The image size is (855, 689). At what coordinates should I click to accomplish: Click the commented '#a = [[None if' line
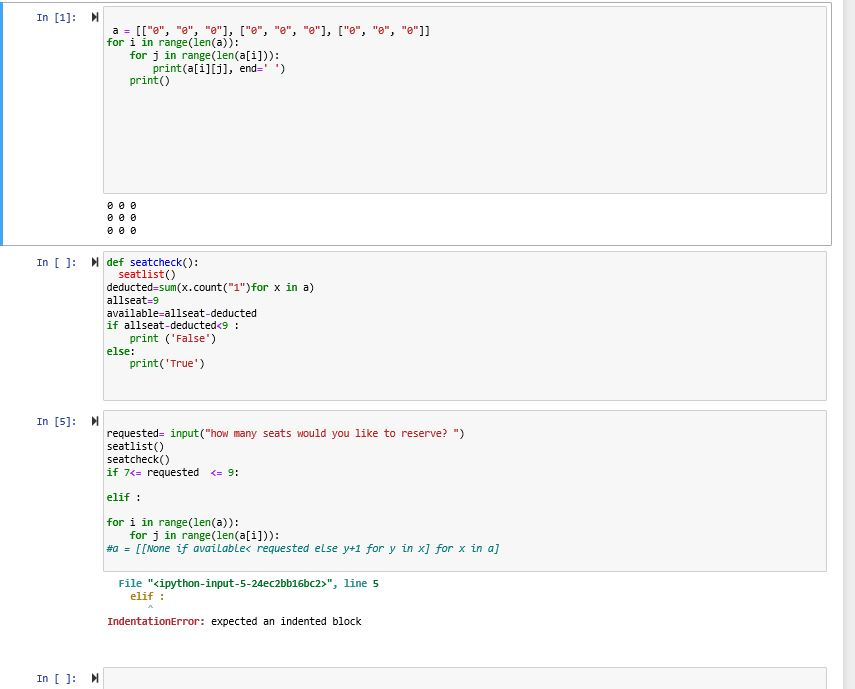pos(303,548)
